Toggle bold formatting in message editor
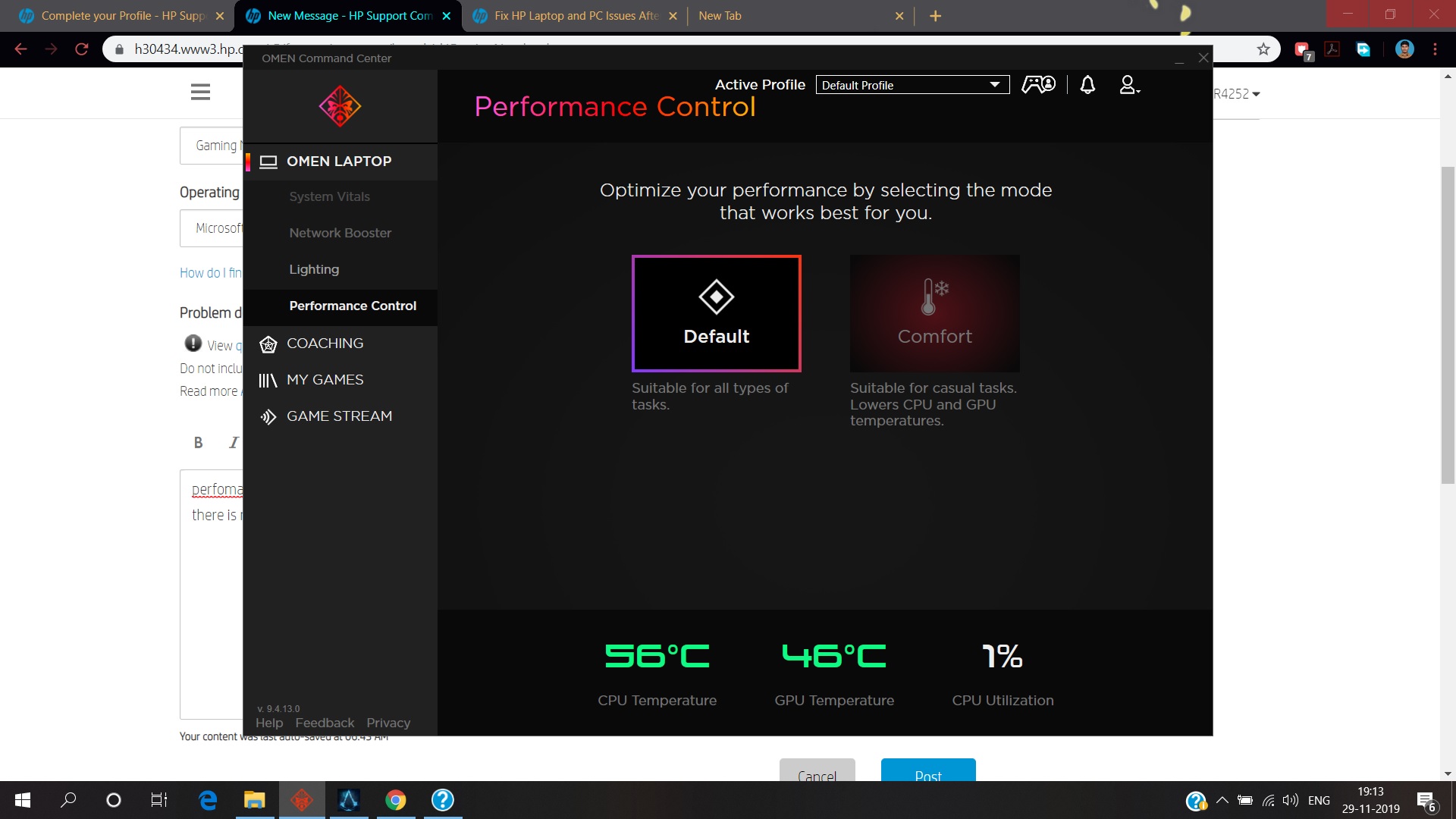1456x819 pixels. (198, 442)
